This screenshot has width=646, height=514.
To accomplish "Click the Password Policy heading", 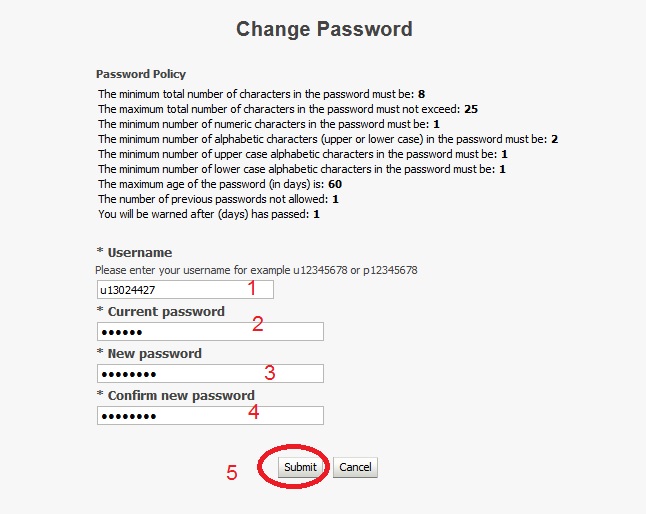I will click(140, 74).
